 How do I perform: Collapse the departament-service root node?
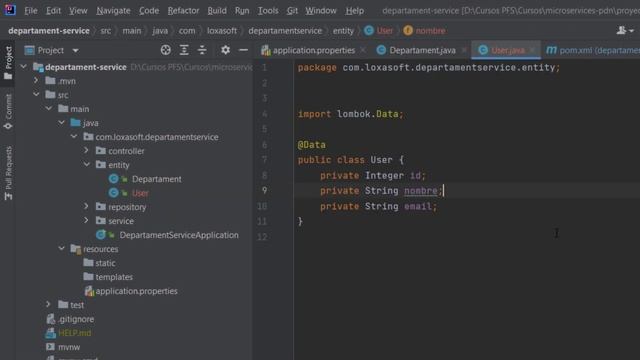pyautogui.click(x=24, y=67)
